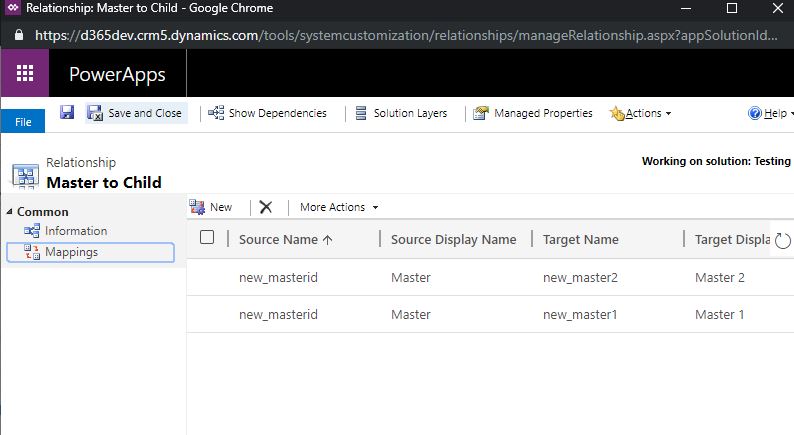
Task: Open Managed Properties
Action: pos(533,113)
